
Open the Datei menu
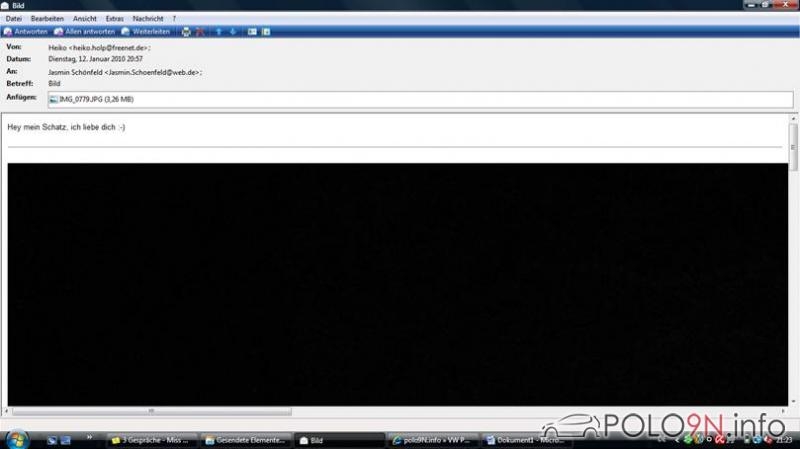[14, 19]
